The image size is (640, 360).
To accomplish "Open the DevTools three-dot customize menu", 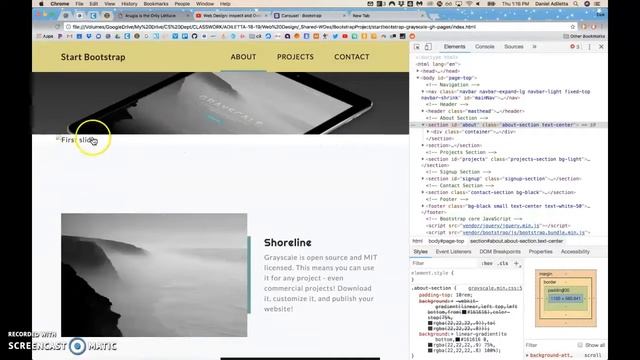I will (589, 47).
